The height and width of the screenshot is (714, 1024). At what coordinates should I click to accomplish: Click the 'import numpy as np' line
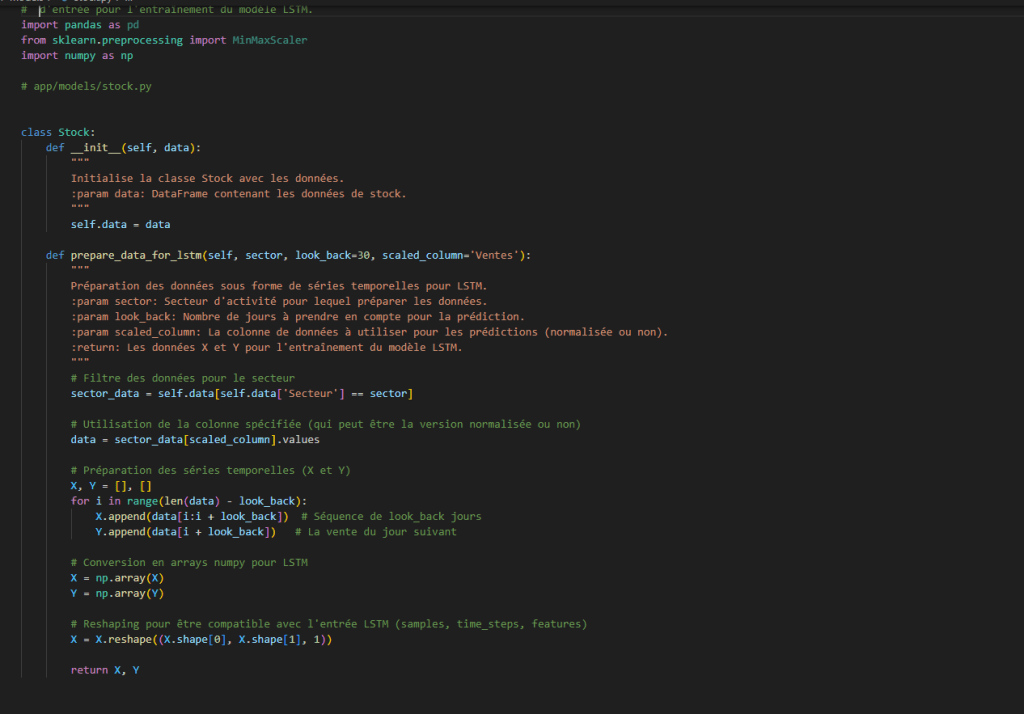pos(77,56)
